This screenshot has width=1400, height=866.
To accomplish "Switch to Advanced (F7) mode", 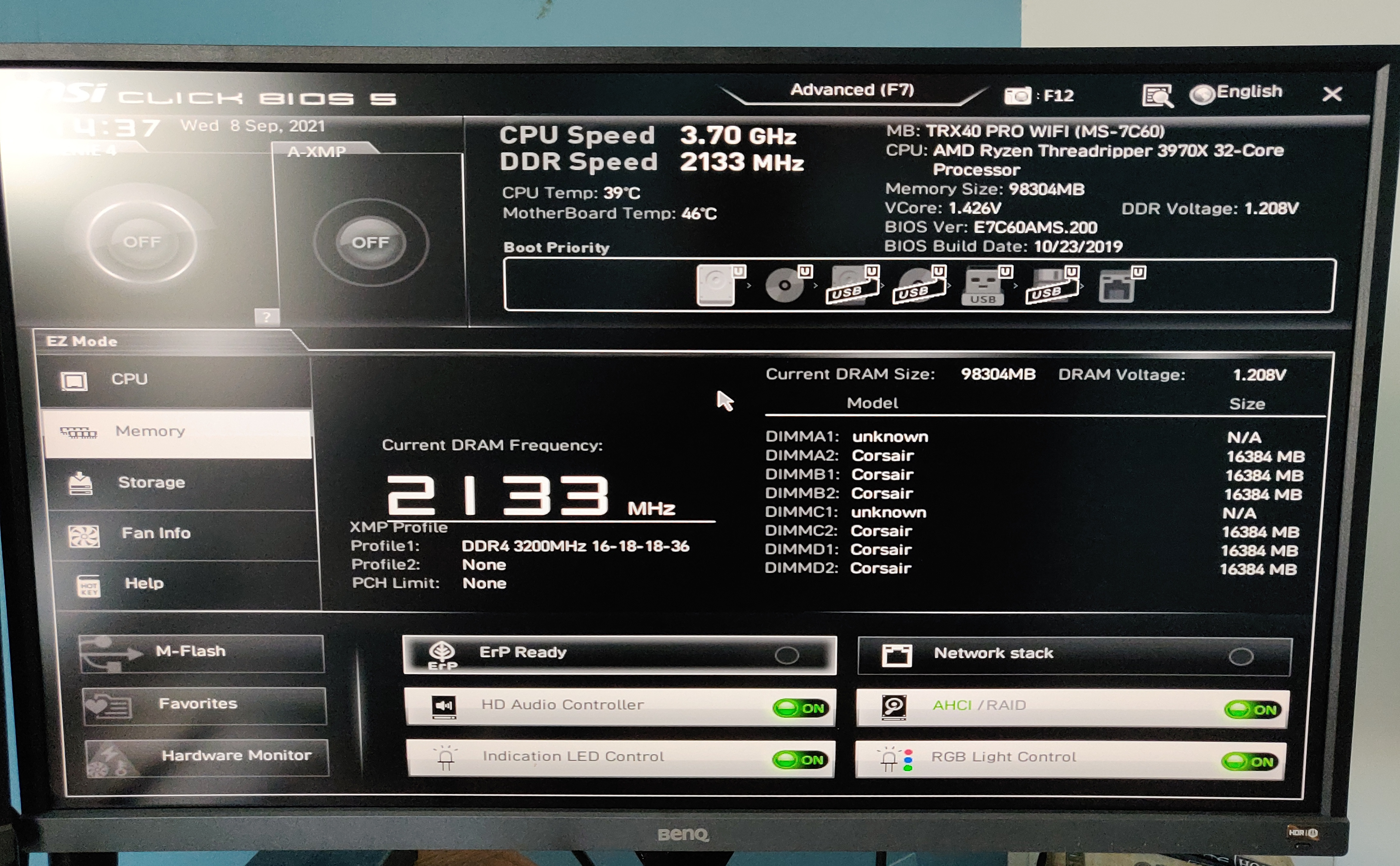I will (x=852, y=90).
